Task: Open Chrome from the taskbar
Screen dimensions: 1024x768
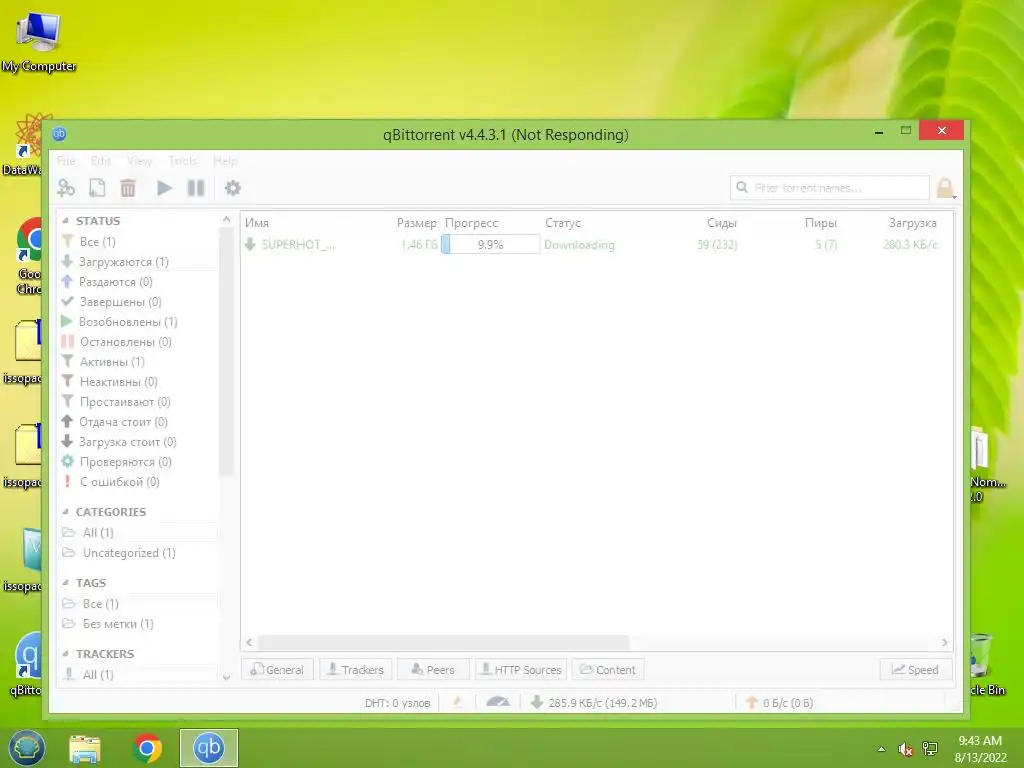Action: pyautogui.click(x=147, y=748)
